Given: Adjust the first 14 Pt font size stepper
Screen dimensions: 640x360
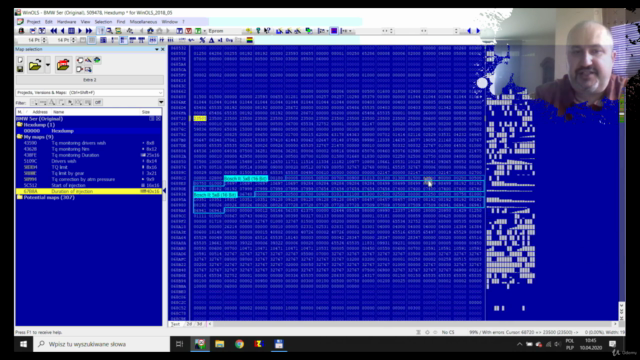Looking at the screenshot, I should point(44,40).
